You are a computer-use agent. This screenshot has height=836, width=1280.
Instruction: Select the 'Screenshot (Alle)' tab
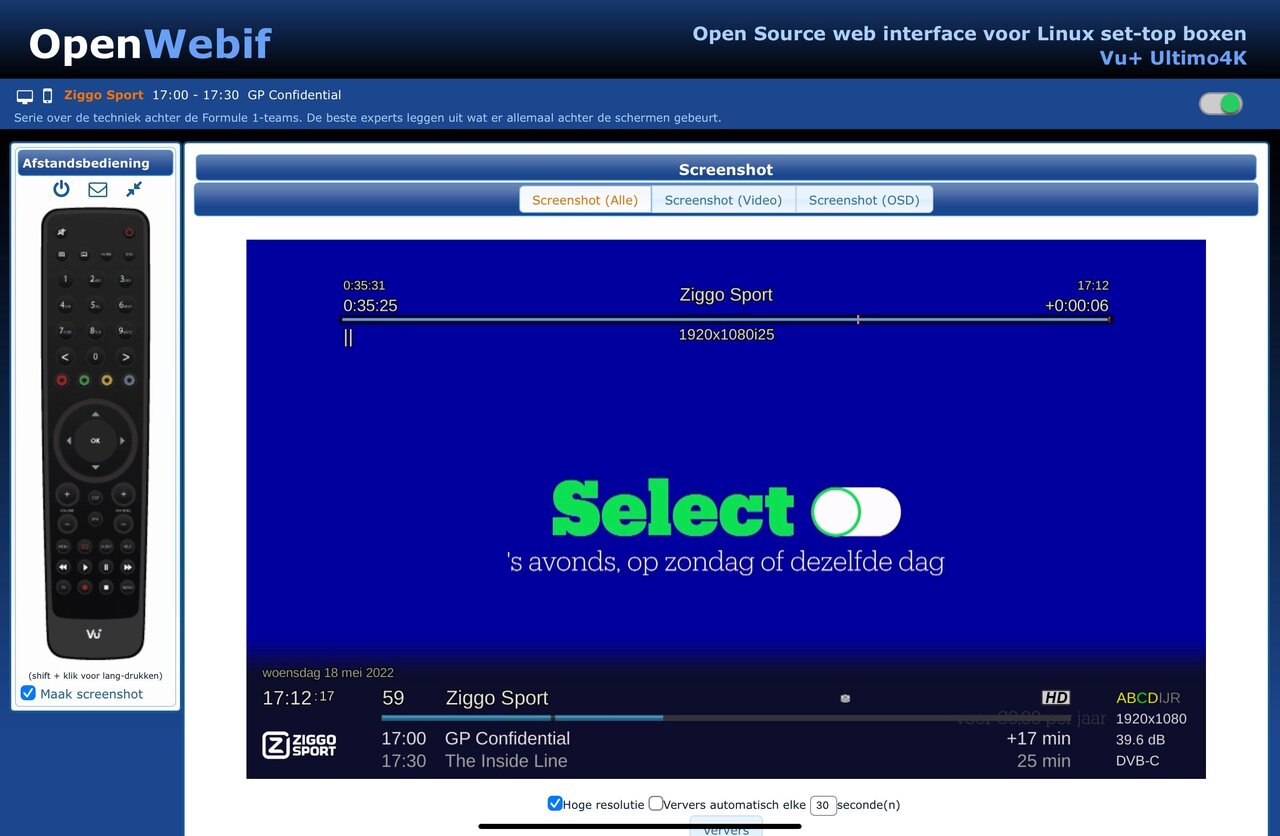(585, 200)
